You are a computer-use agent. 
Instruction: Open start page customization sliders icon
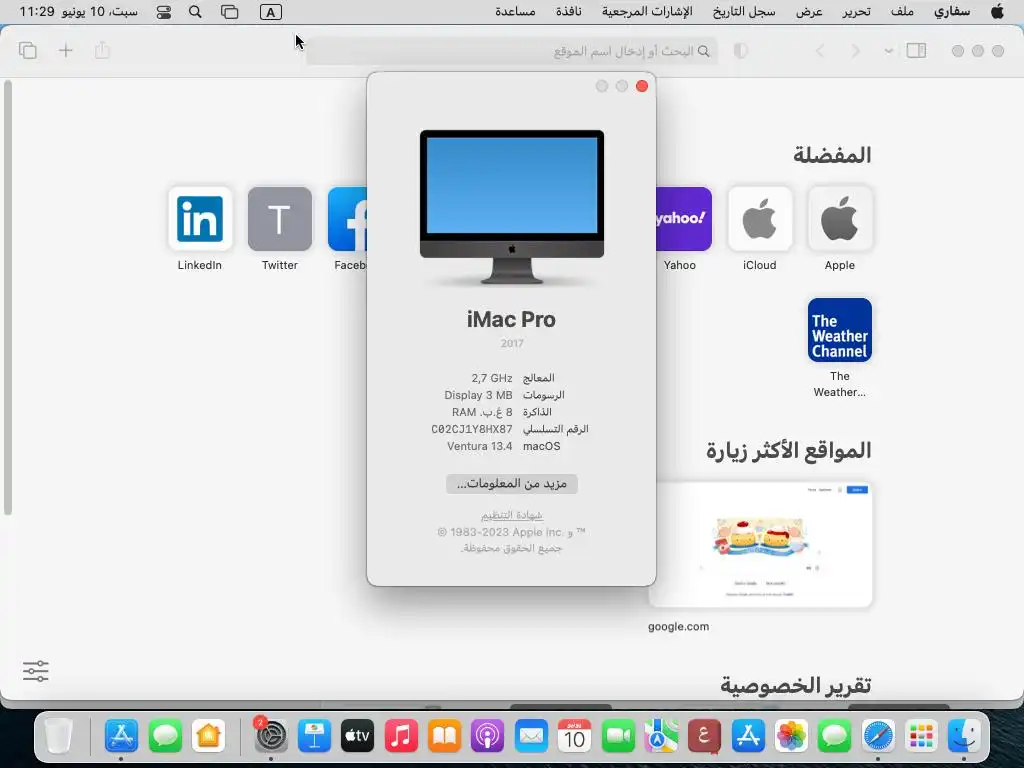point(36,671)
